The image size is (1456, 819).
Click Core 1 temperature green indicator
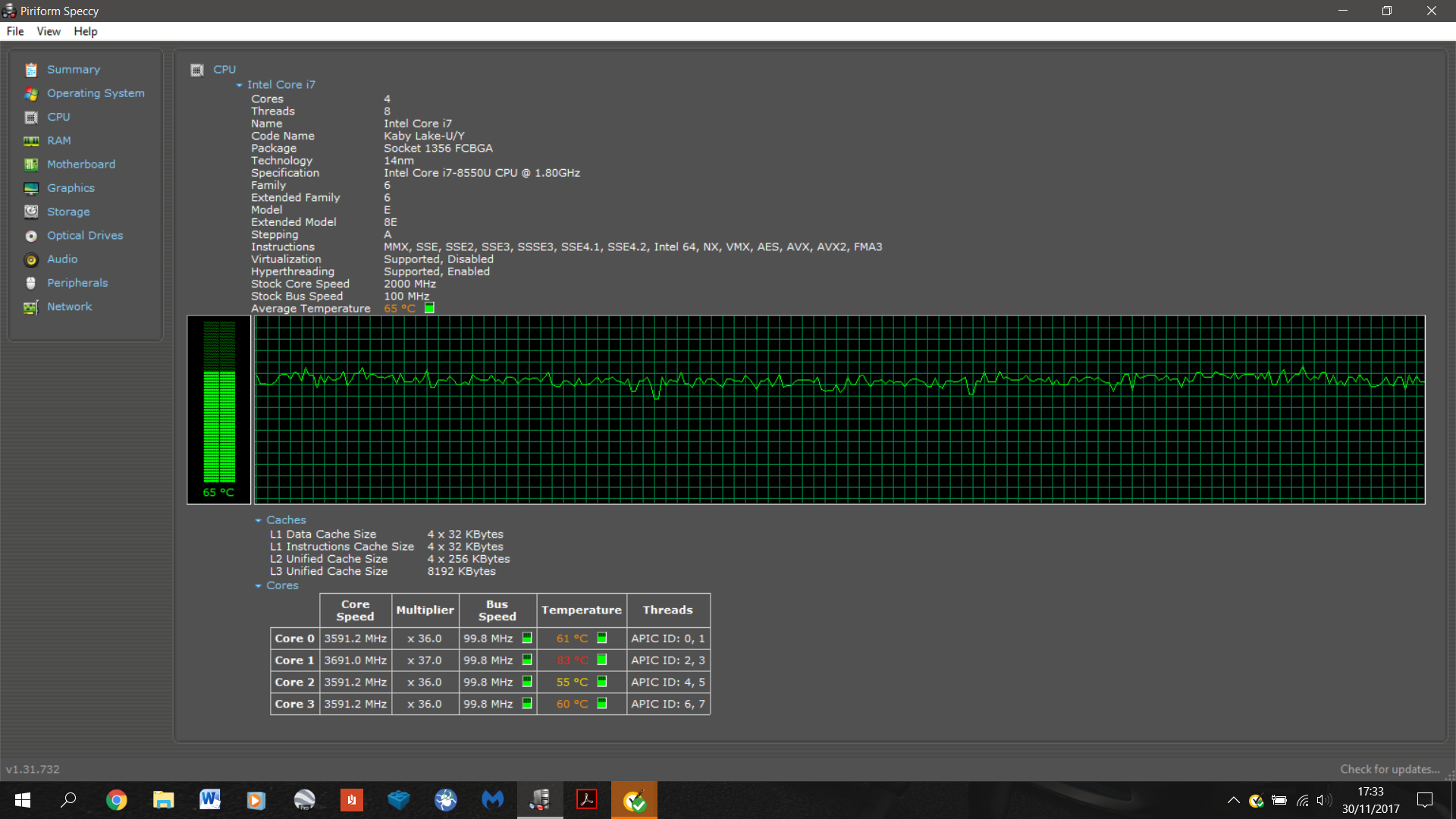602,660
